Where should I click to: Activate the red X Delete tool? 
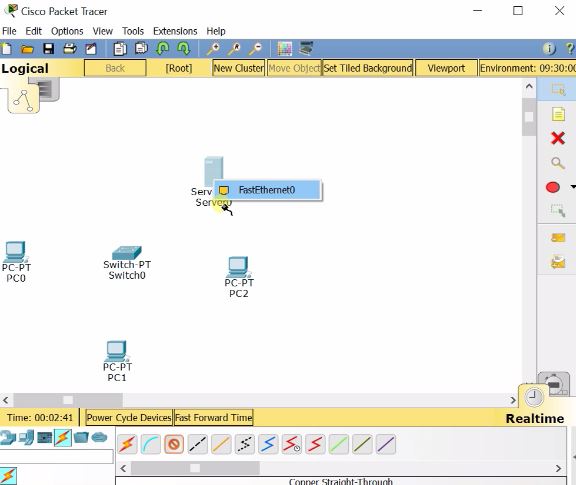pos(558,138)
